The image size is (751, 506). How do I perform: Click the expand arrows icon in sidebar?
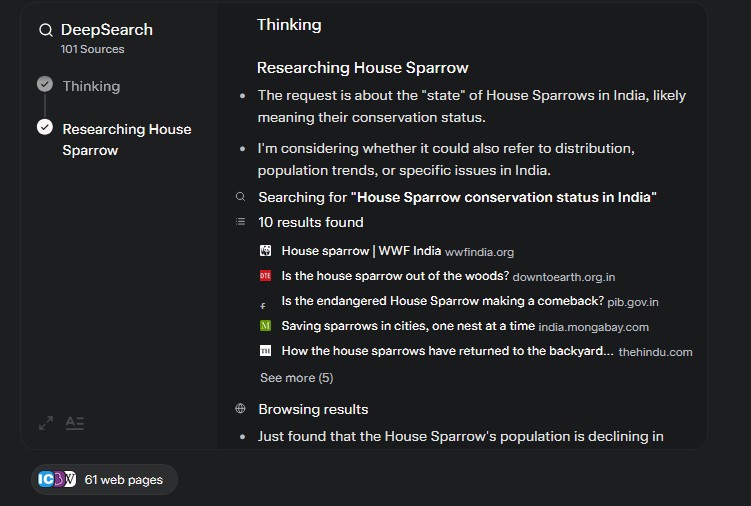click(46, 423)
